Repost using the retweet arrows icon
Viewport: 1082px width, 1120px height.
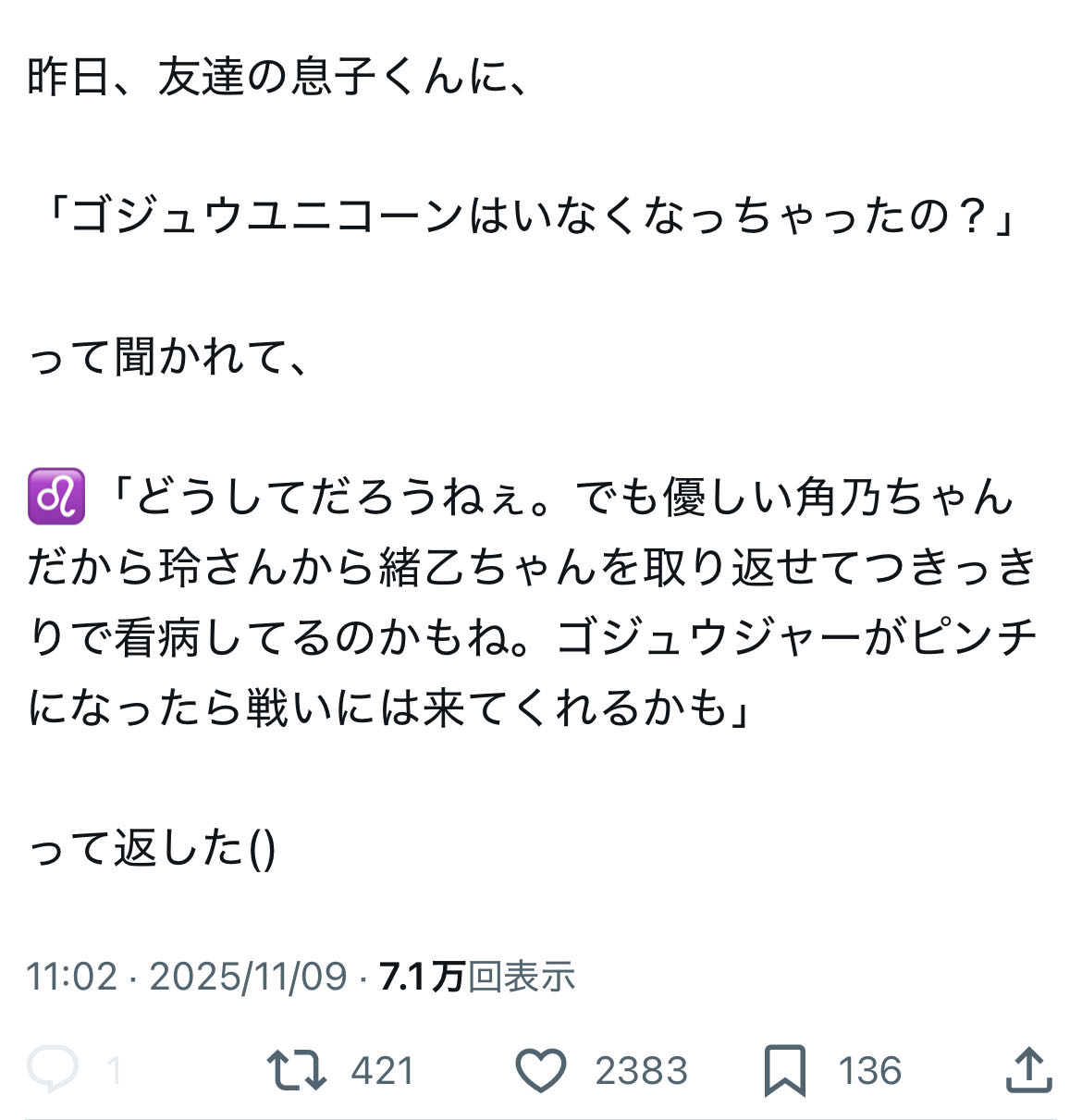click(x=296, y=1070)
